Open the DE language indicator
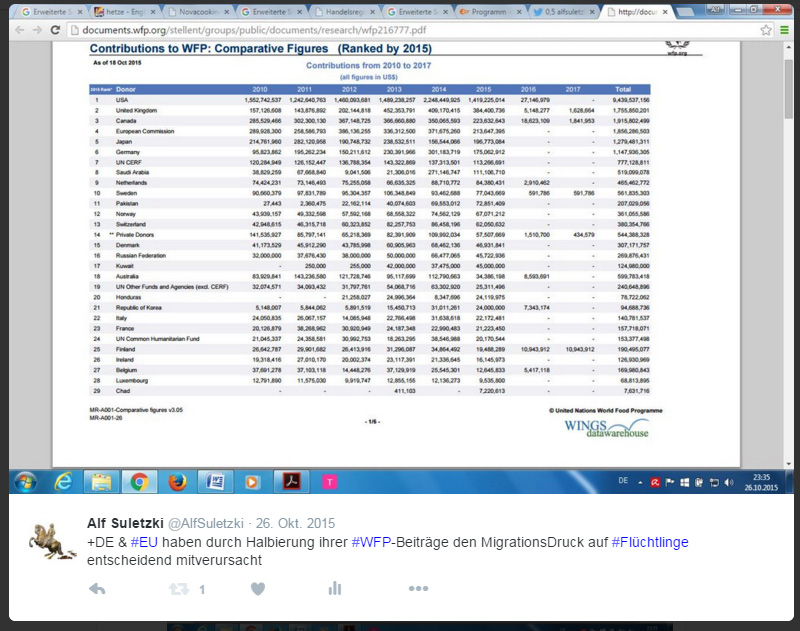This screenshot has height=631, width=800. coord(623,481)
